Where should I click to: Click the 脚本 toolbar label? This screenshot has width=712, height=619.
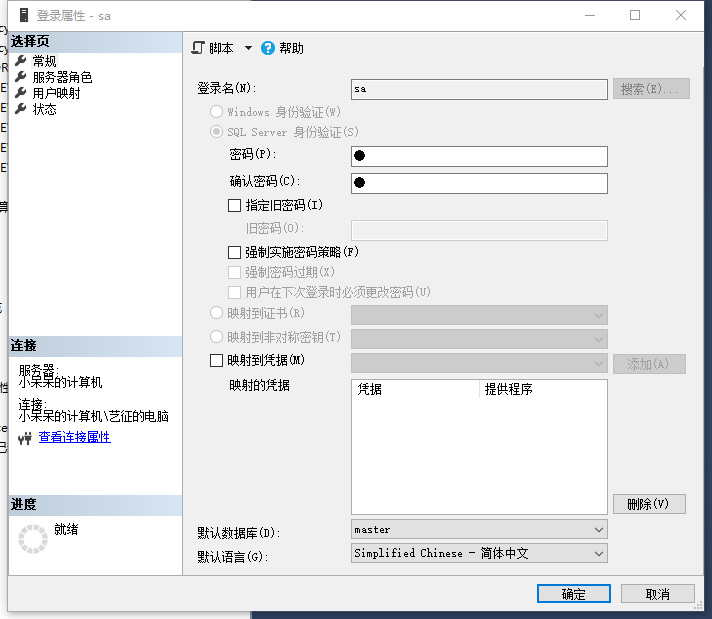coord(221,48)
